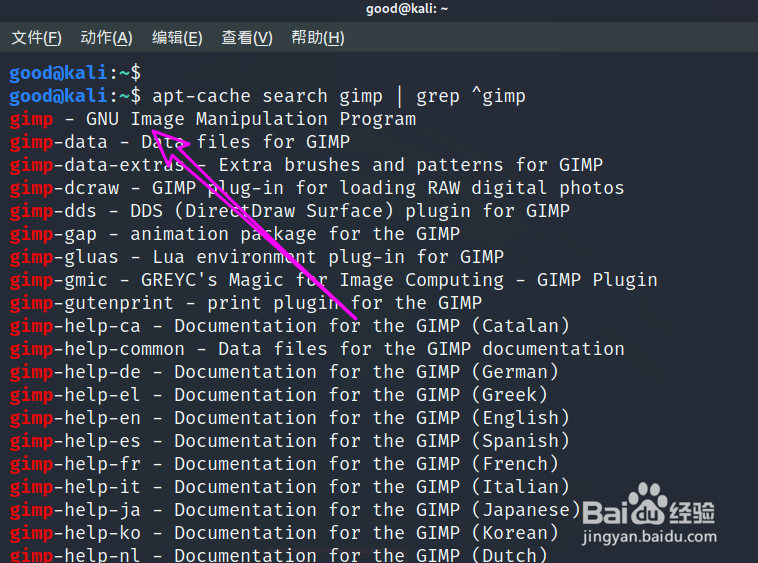Screen dimensions: 758x563
Task: Click the gimp-help-de German line
Action: 284,372
